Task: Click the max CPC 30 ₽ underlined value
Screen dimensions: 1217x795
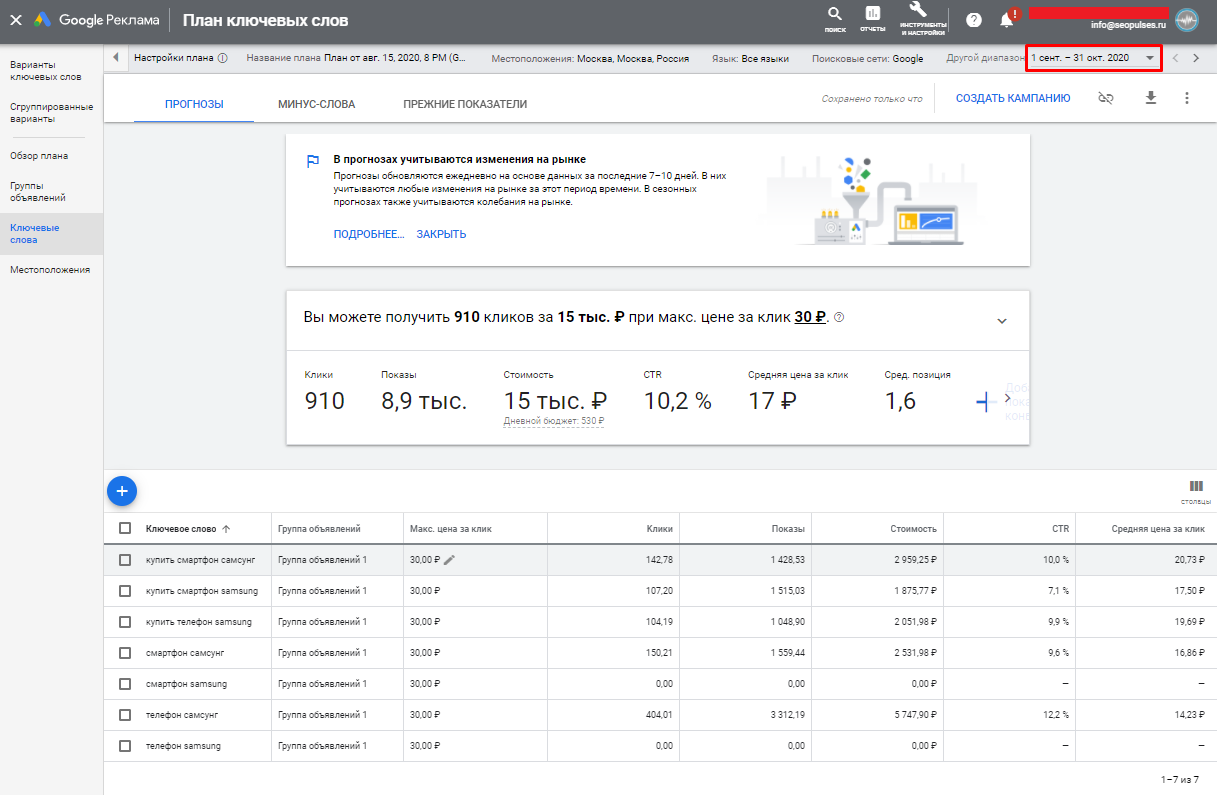Action: click(x=810, y=317)
